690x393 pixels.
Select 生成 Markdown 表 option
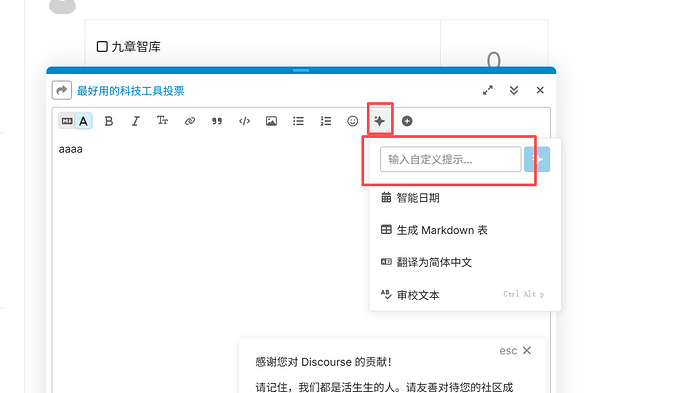tap(465, 230)
